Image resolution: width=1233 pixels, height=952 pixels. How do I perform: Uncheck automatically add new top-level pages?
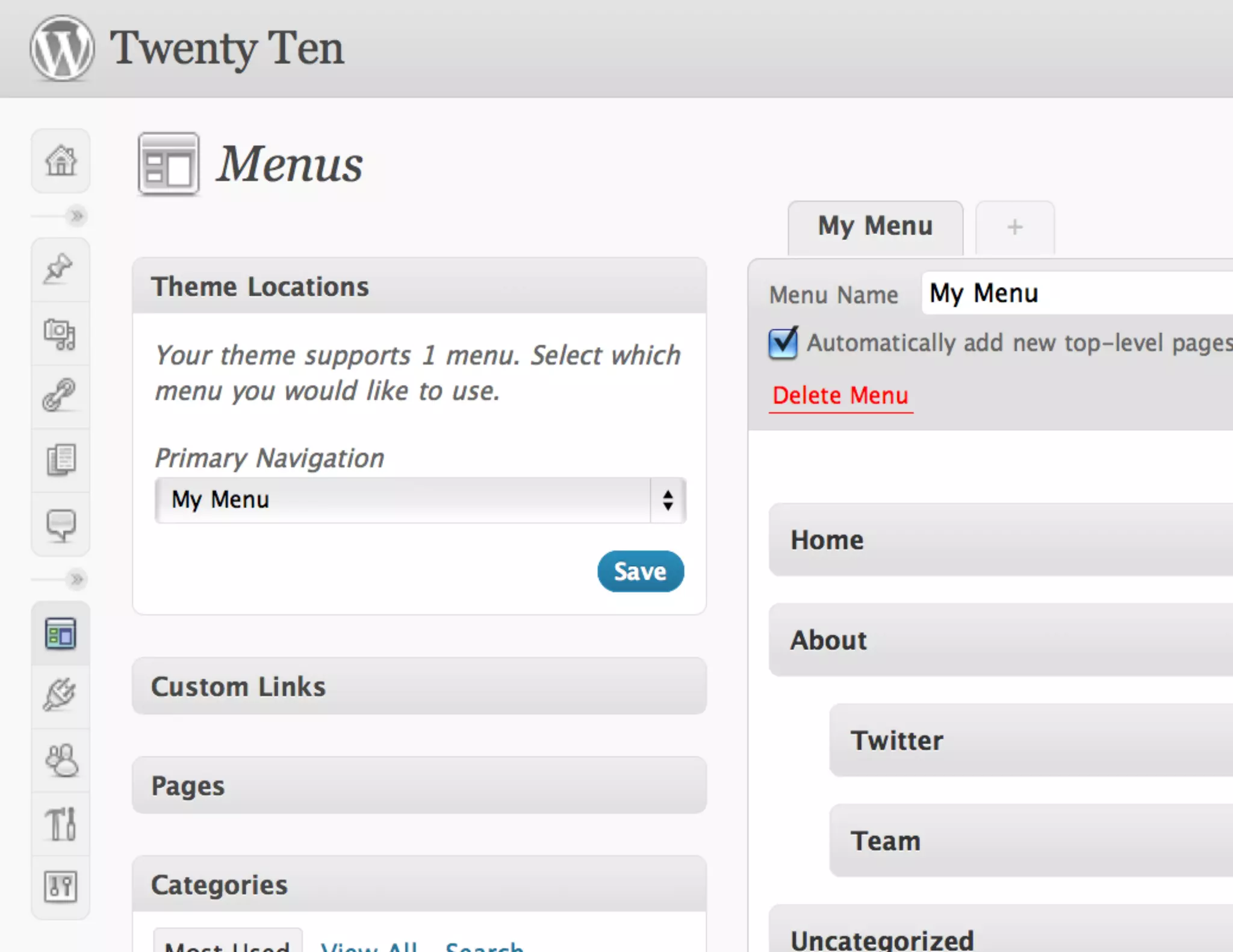click(783, 343)
